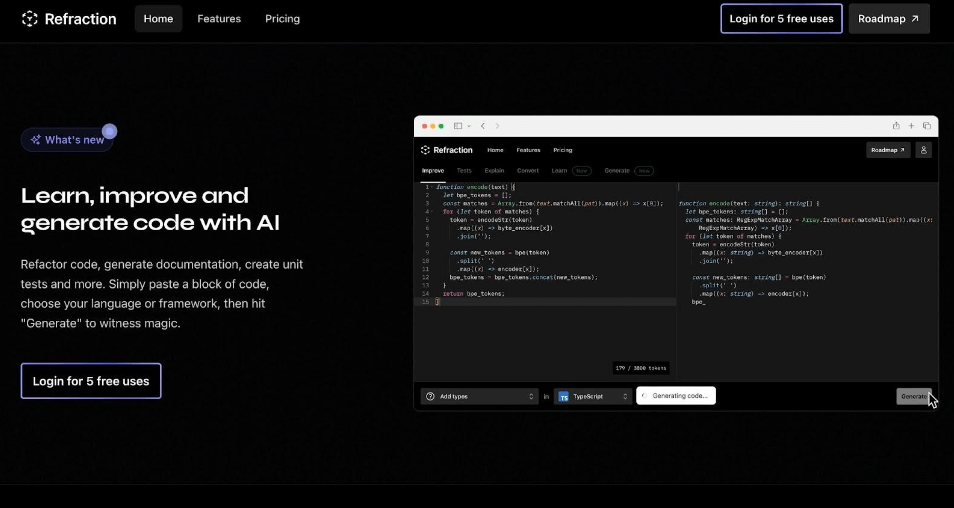Click the TS TypeScript icon in the language selector
Image resolution: width=954 pixels, height=508 pixels.
point(563,397)
